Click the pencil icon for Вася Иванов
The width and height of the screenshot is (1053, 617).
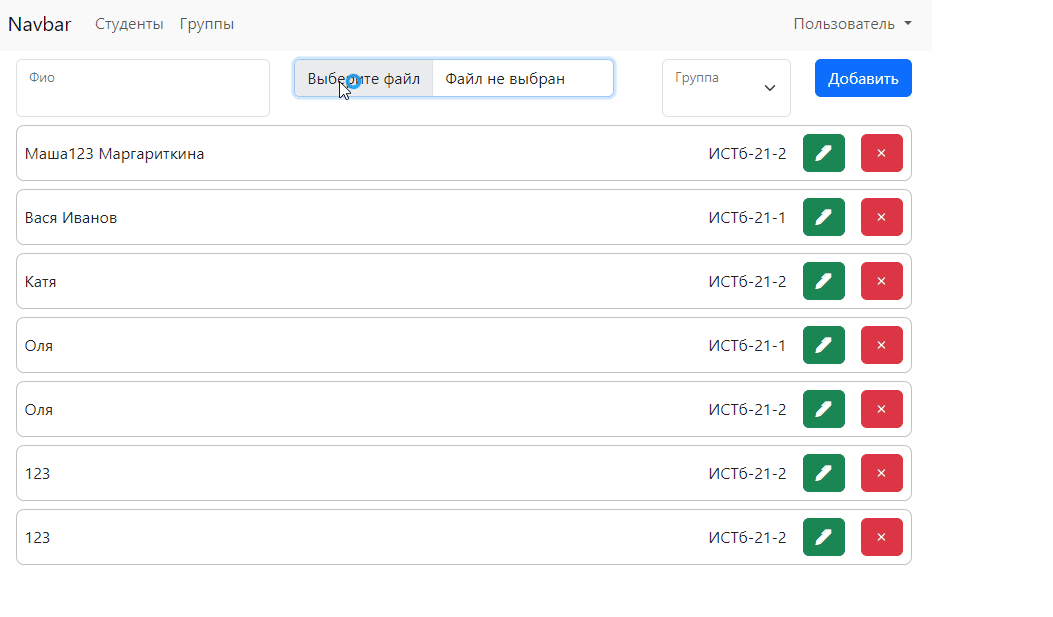[823, 217]
